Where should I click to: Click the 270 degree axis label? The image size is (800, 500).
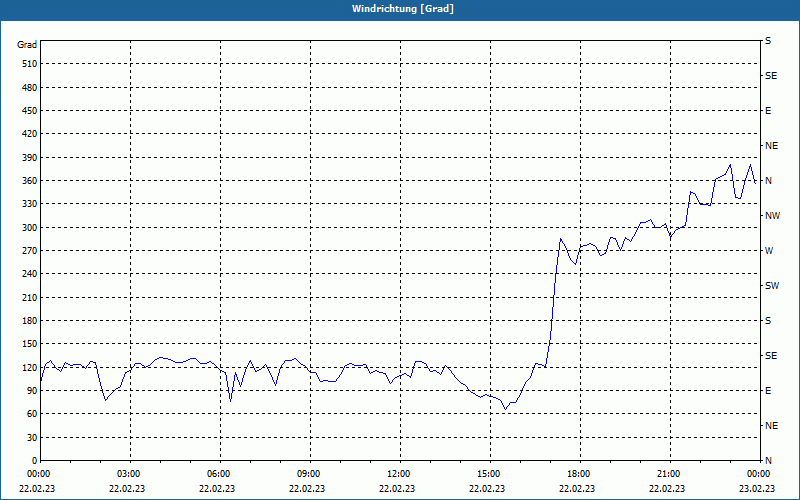point(30,251)
